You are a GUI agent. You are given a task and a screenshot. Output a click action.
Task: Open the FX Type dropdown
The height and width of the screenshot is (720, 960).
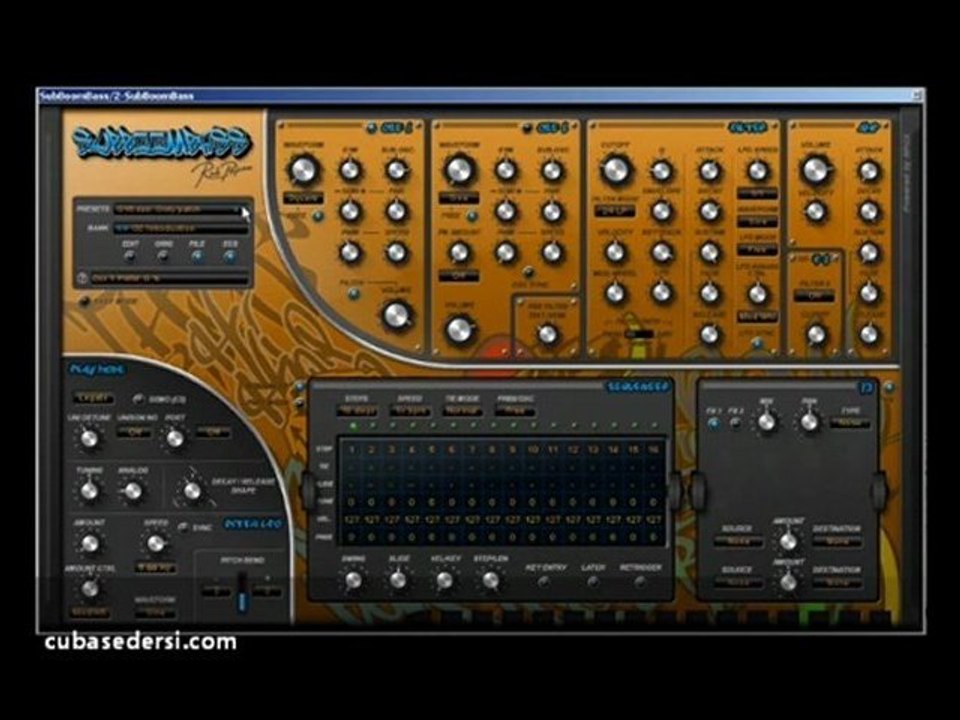(850, 423)
